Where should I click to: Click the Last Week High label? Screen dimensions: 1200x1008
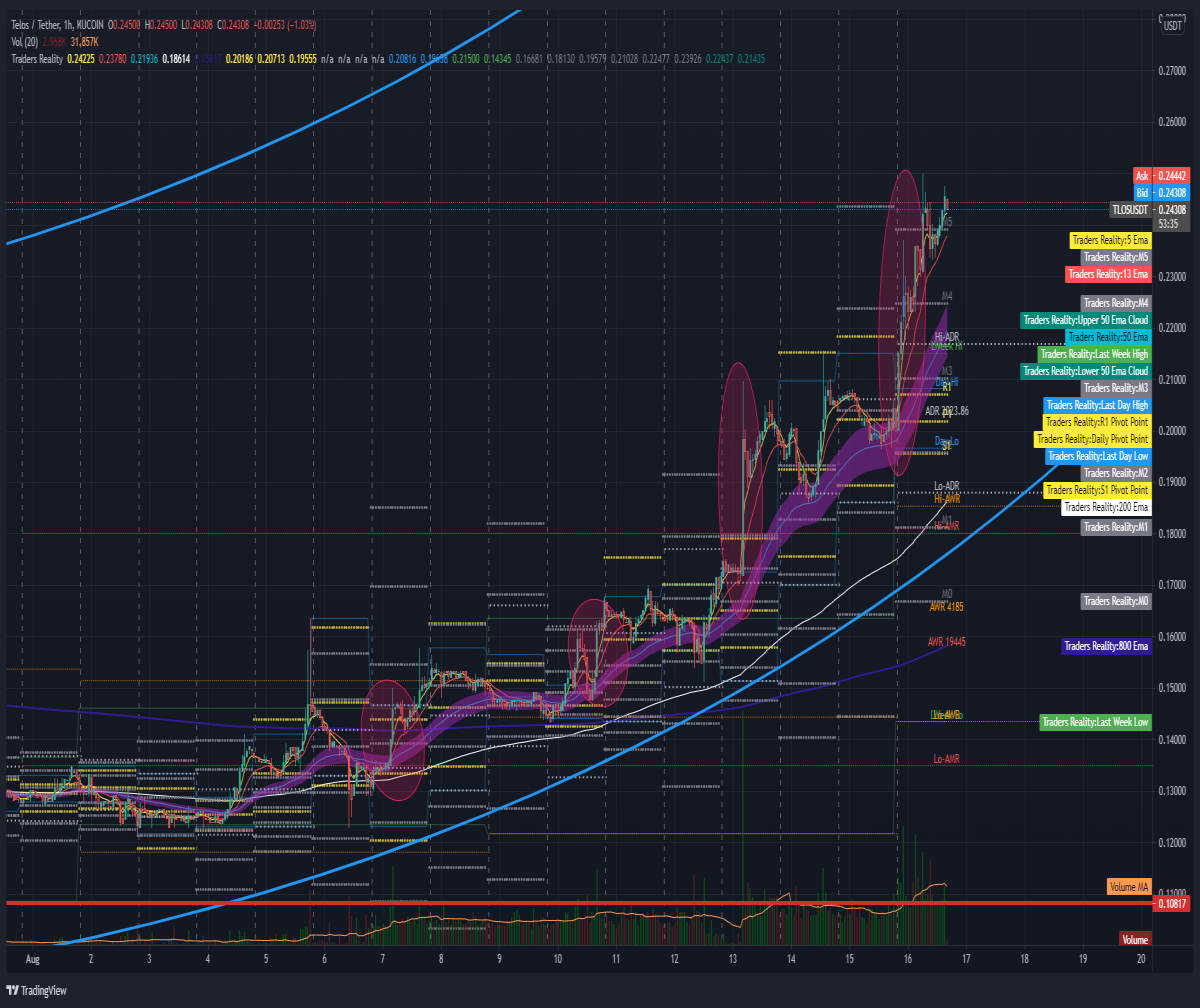click(x=1095, y=354)
